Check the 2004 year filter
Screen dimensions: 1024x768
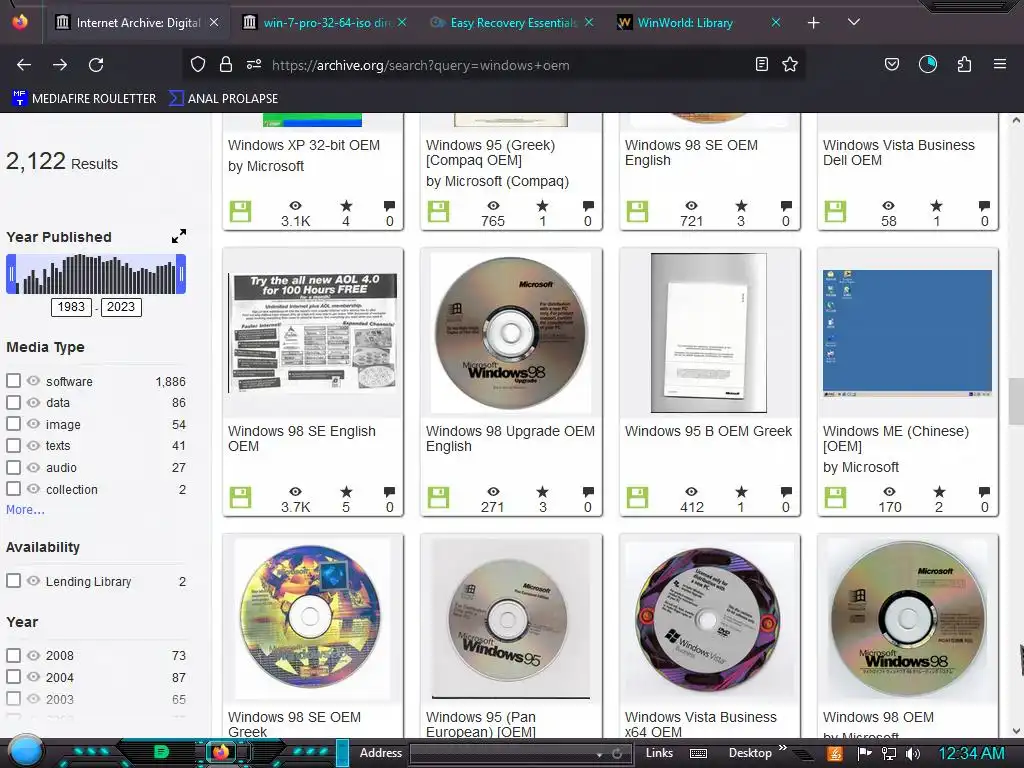coord(13,677)
